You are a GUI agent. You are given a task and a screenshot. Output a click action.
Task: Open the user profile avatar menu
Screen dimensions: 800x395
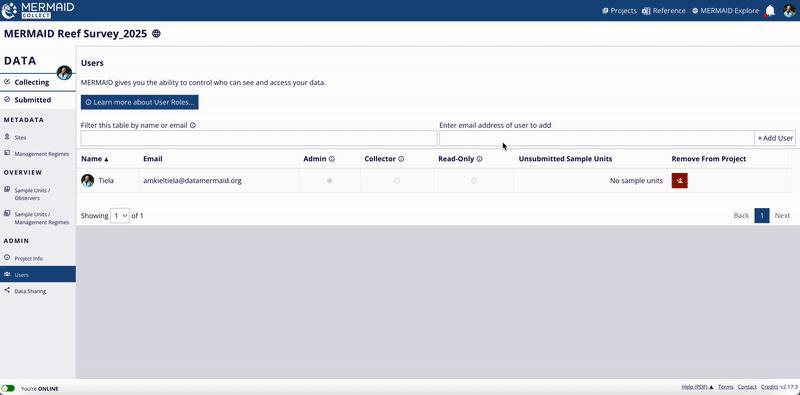tap(789, 11)
